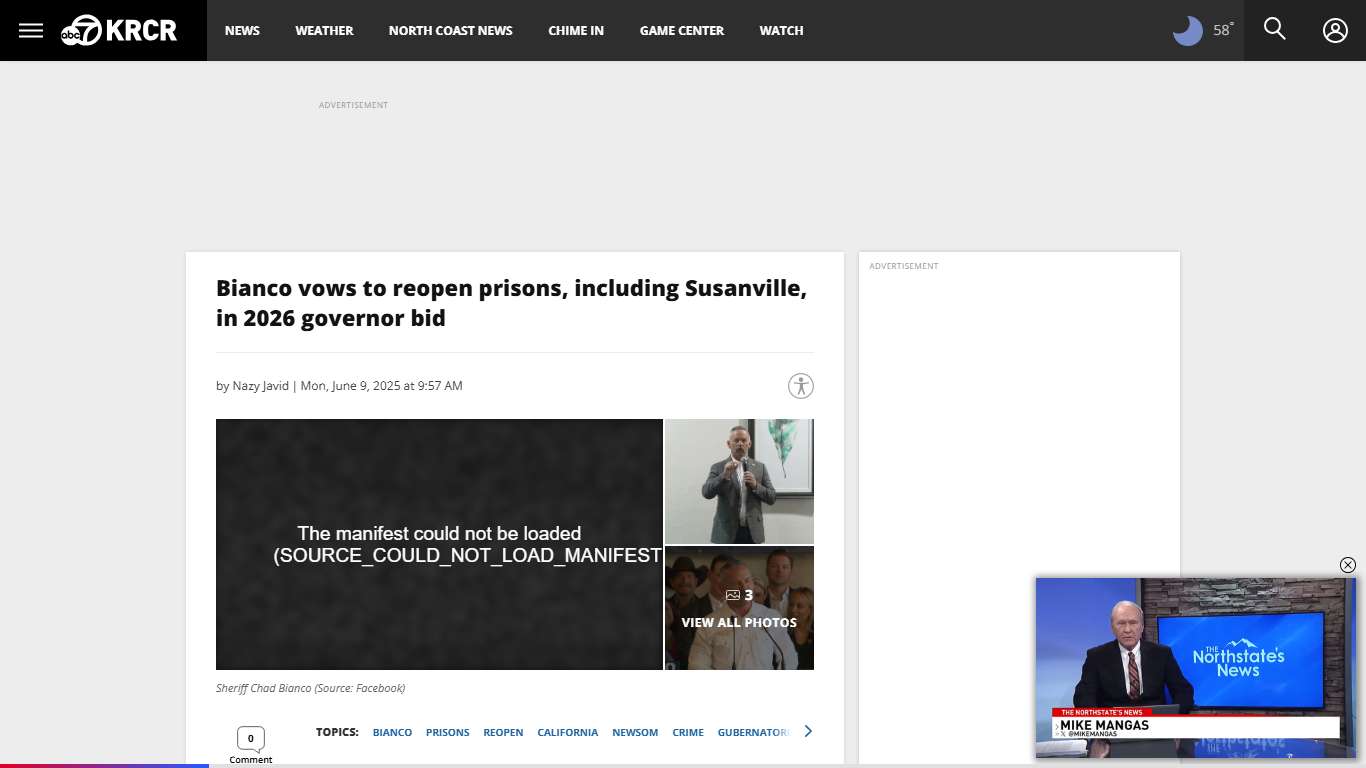This screenshot has height=768, width=1366.
Task: Go to North Coast News section
Action: 450,31
